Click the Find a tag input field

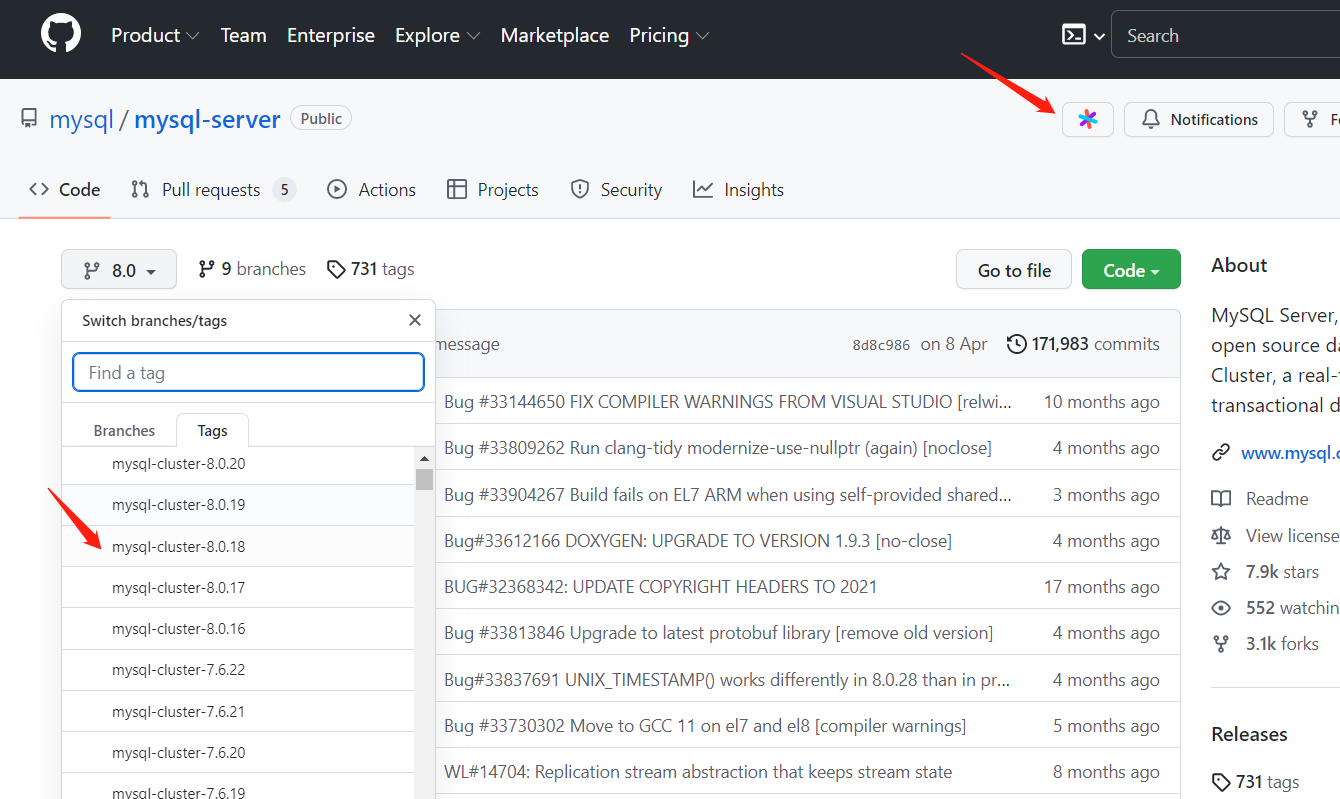(x=248, y=373)
